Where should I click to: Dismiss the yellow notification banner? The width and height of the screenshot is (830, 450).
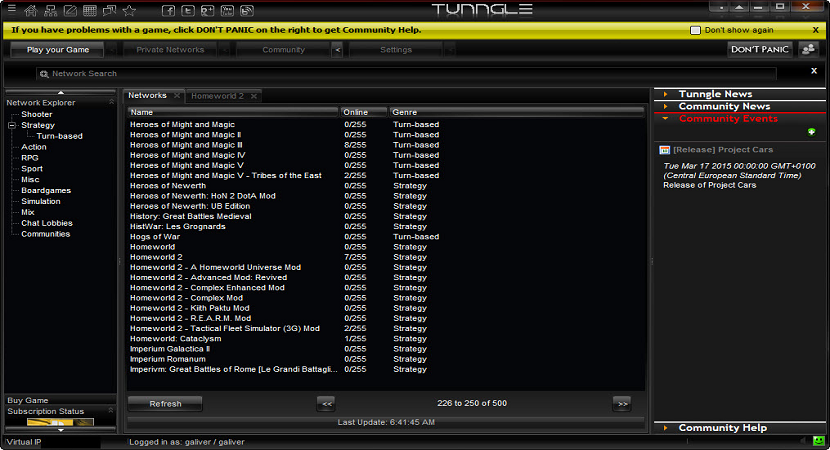pyautogui.click(x=816, y=30)
